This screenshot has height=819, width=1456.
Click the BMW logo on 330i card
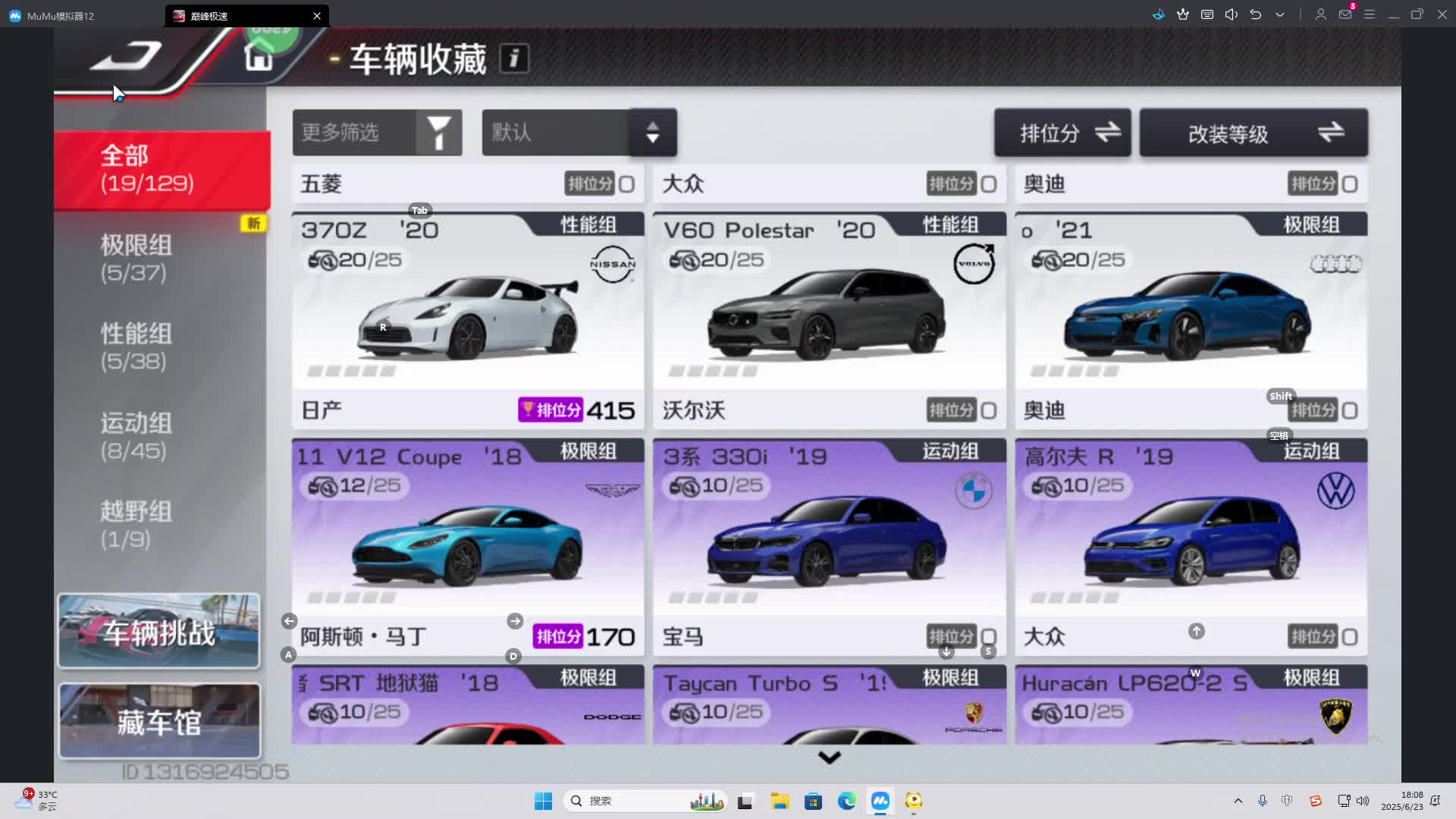[x=974, y=491]
